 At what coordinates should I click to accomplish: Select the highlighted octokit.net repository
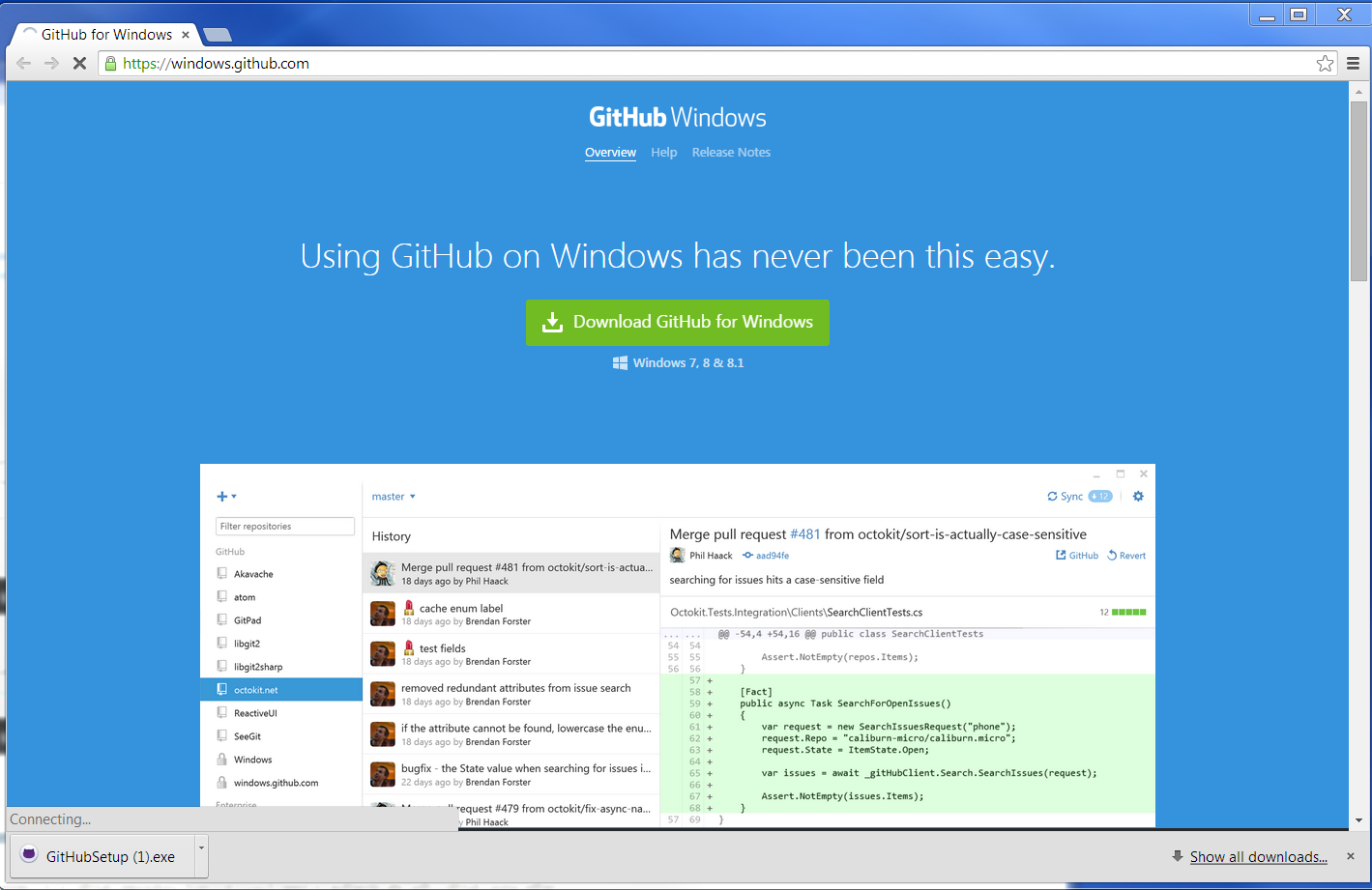281,690
